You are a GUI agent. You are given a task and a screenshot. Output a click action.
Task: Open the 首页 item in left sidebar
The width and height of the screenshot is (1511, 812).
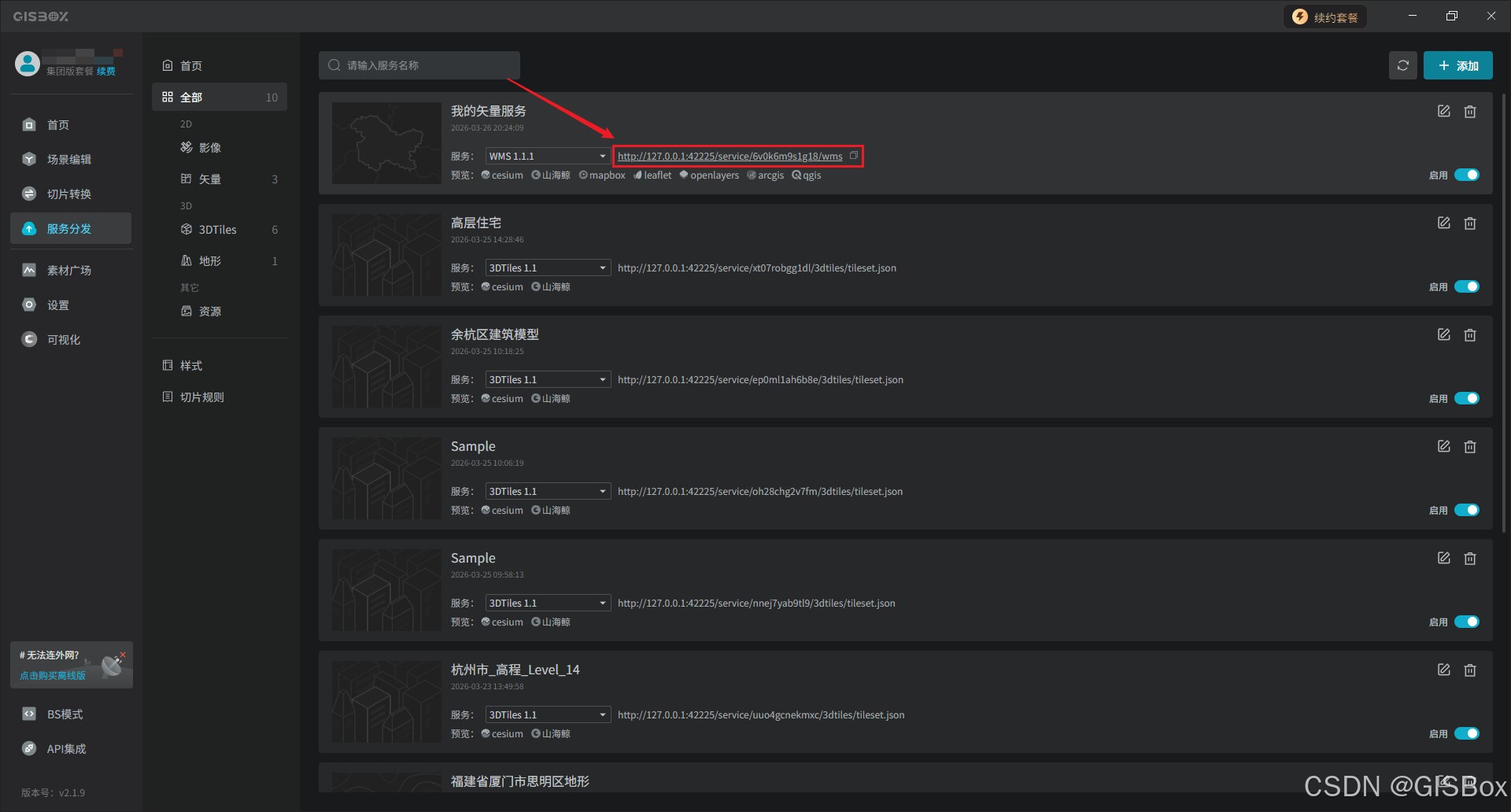71,124
